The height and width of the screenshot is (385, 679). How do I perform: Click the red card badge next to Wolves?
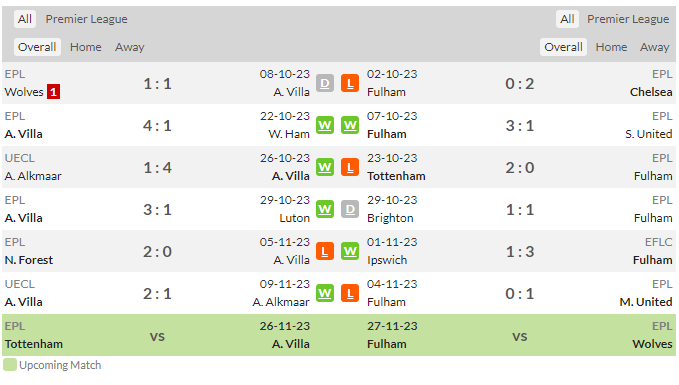pyautogui.click(x=53, y=92)
